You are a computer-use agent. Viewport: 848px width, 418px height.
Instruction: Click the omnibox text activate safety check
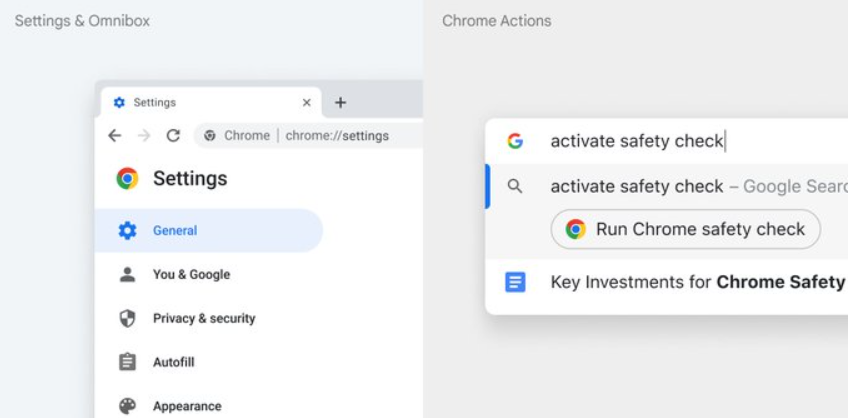click(637, 141)
